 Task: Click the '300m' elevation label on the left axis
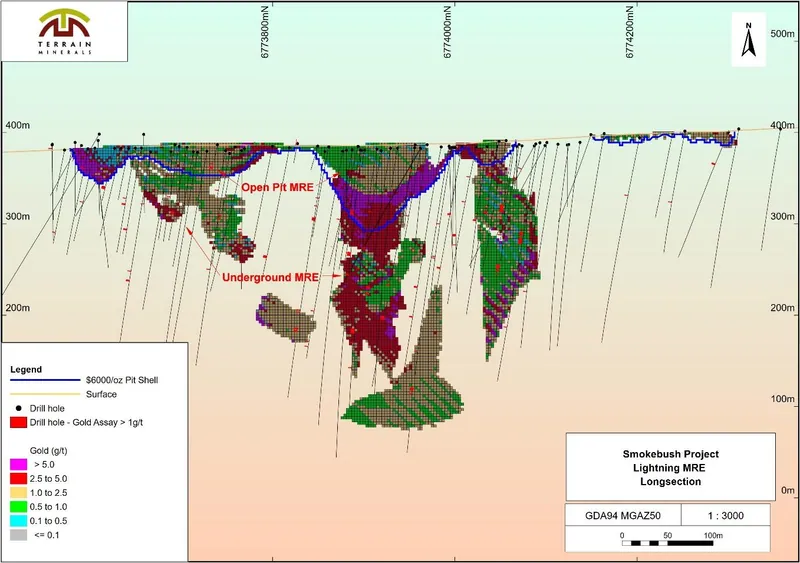17,216
